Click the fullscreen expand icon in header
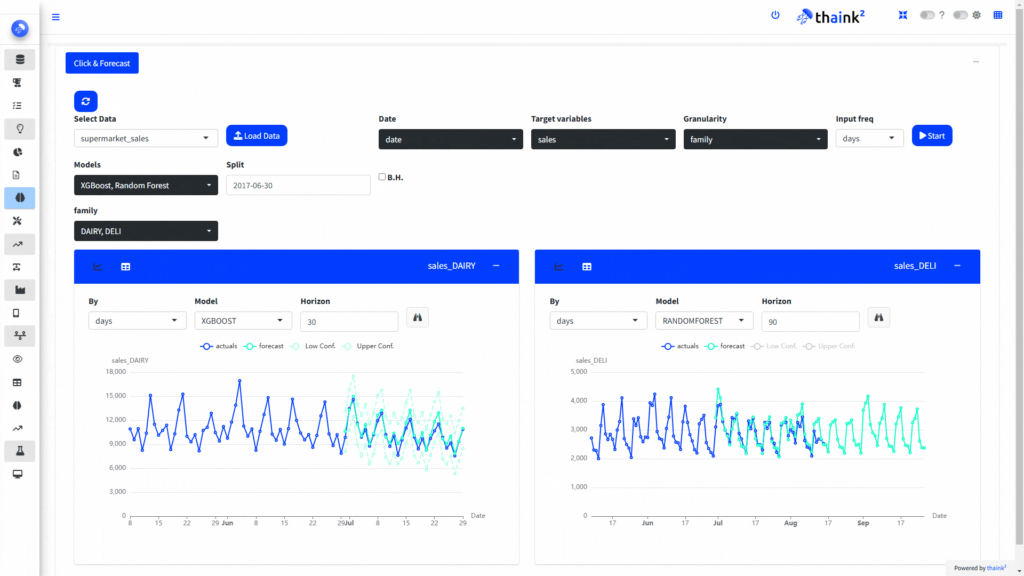This screenshot has height=576, width=1024. coord(903,15)
